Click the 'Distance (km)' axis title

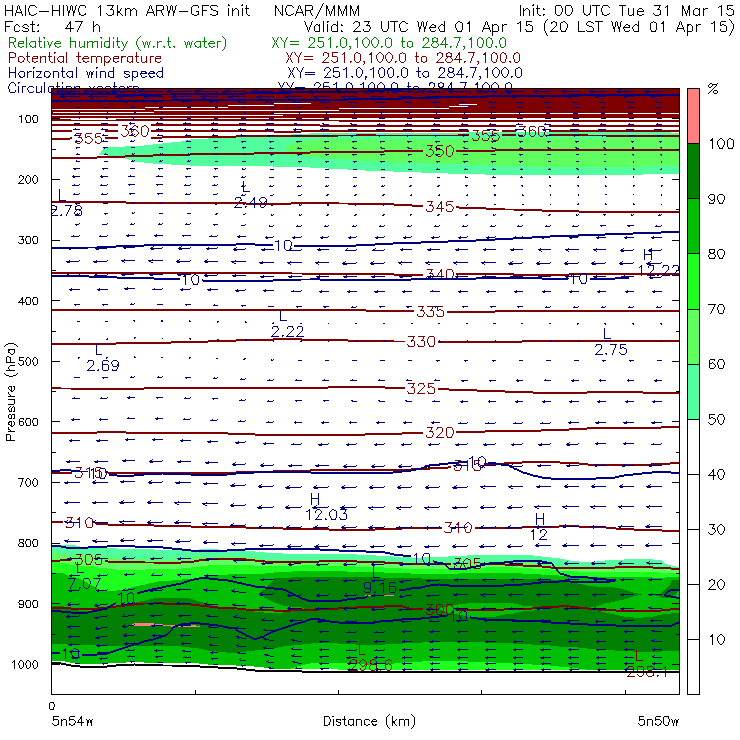tap(369, 721)
